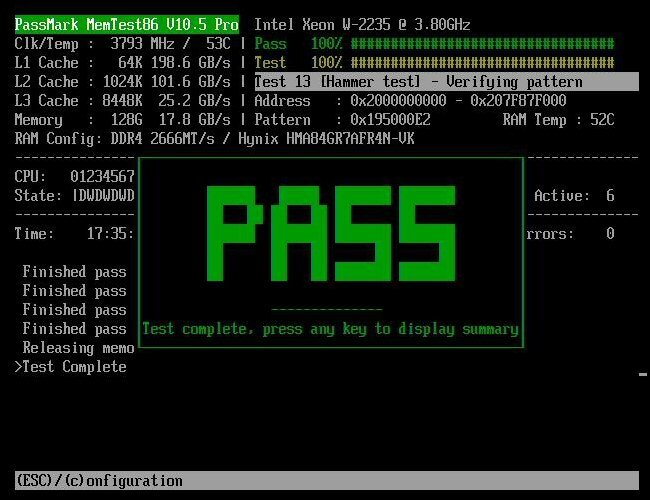This screenshot has width=650, height=500.
Task: Click the '>Test Complete' log line
Action: [x=70, y=367]
